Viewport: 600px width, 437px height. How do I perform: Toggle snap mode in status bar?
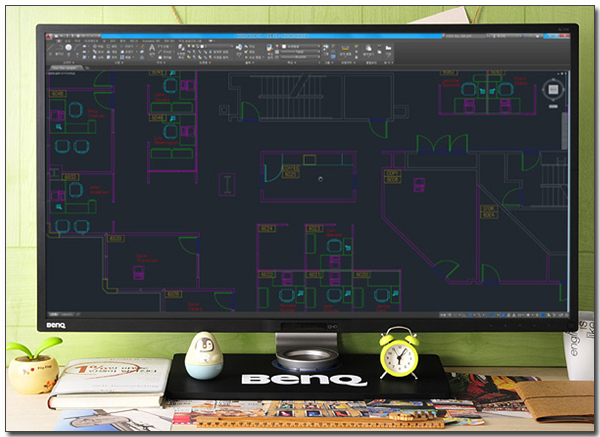click(455, 315)
